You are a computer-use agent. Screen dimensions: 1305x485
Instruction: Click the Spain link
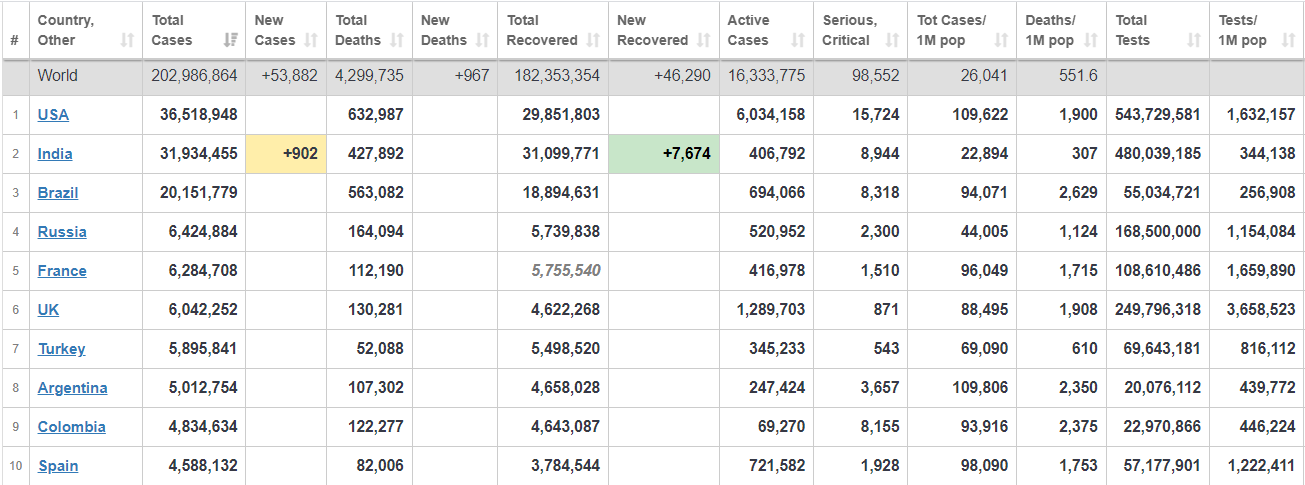click(x=58, y=465)
